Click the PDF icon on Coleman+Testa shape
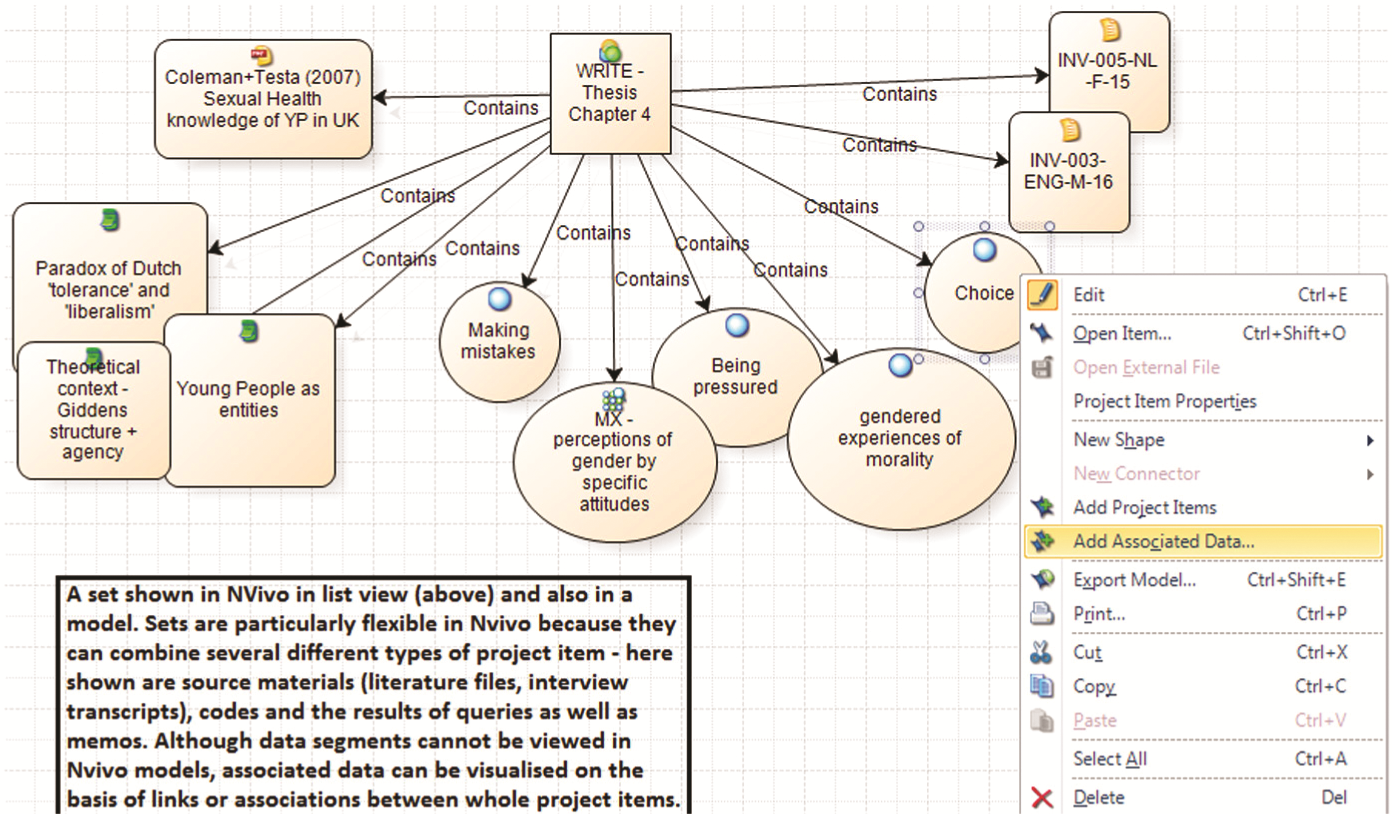 click(262, 54)
